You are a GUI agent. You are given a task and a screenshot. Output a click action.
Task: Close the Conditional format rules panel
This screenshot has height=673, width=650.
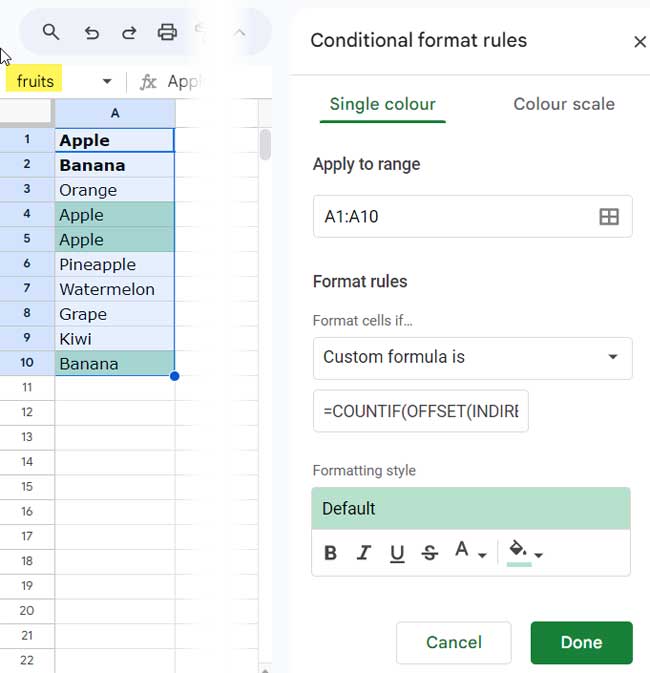click(x=640, y=42)
